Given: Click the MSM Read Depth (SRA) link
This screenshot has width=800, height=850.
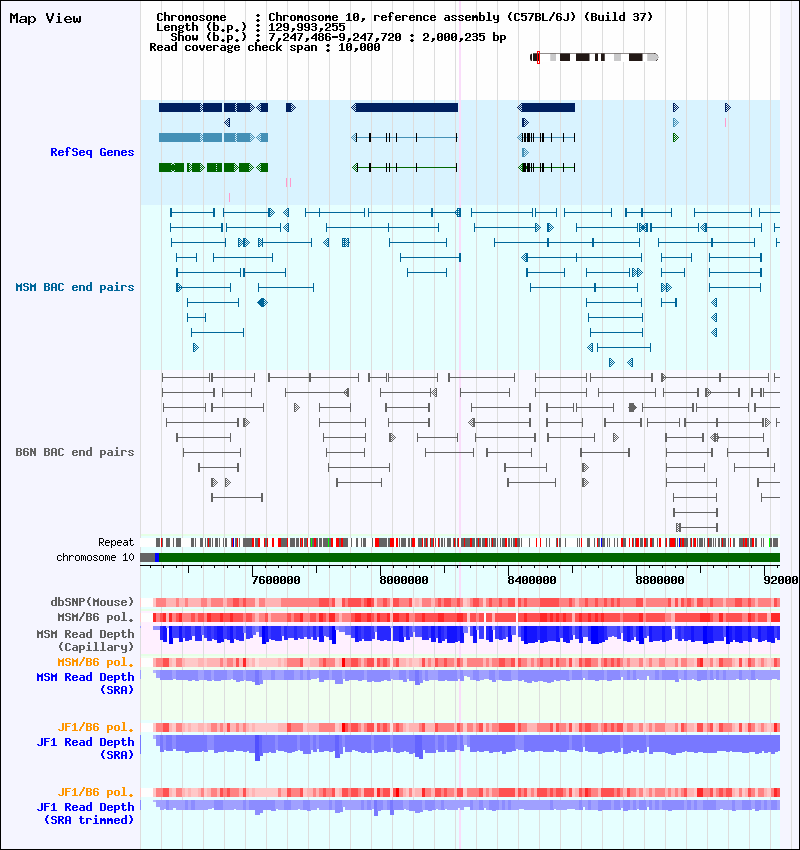Looking at the screenshot, I should [85, 684].
